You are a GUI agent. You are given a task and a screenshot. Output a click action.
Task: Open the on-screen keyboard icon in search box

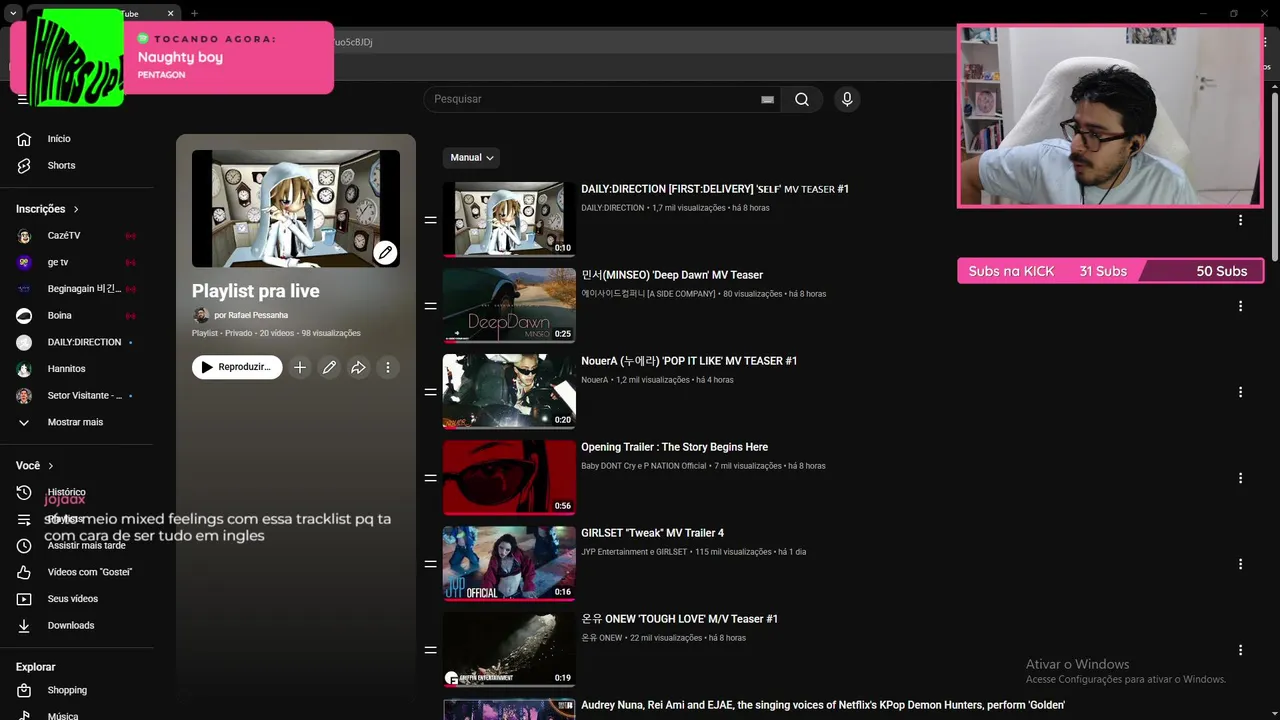767,99
